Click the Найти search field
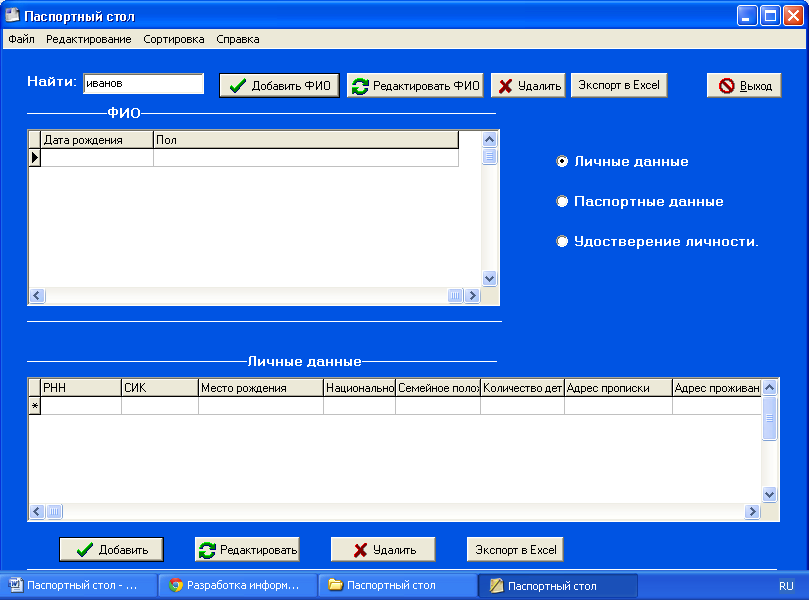This screenshot has width=809, height=600. coord(143,84)
